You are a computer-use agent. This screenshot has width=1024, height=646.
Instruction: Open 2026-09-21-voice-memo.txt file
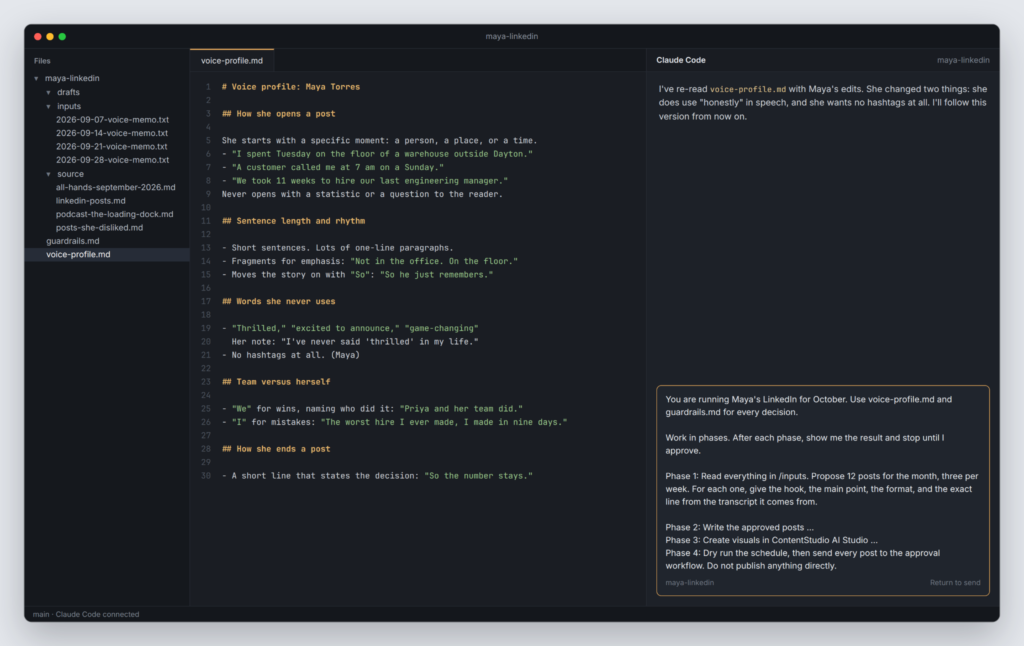(112, 146)
